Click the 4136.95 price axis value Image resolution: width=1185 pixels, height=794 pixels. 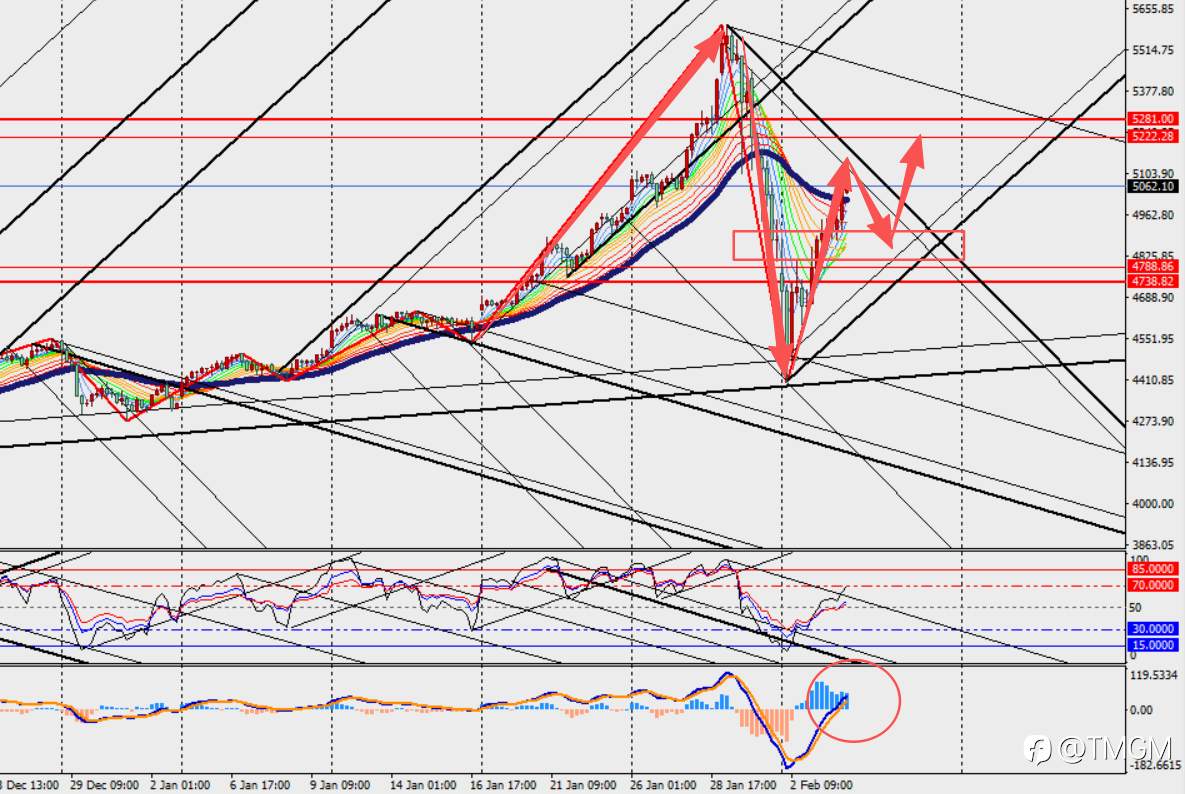tap(1153, 462)
